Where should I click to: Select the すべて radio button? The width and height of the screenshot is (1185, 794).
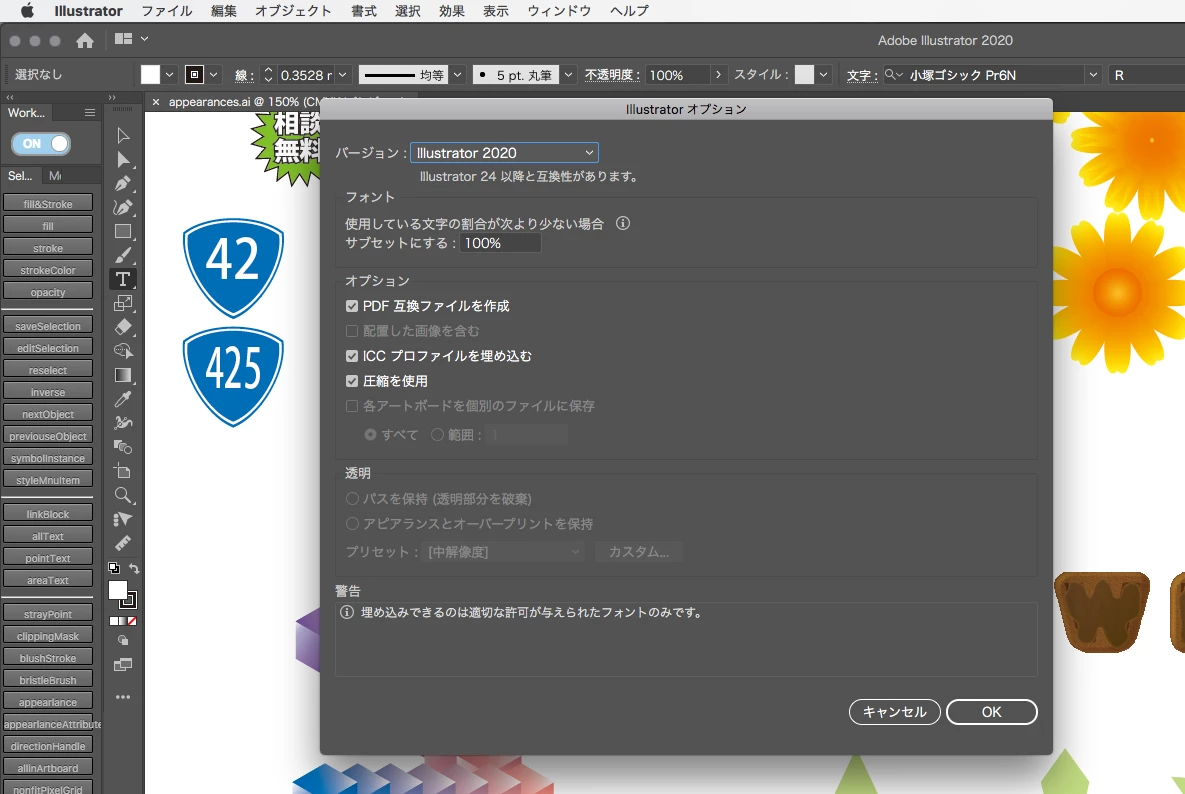[x=370, y=434]
